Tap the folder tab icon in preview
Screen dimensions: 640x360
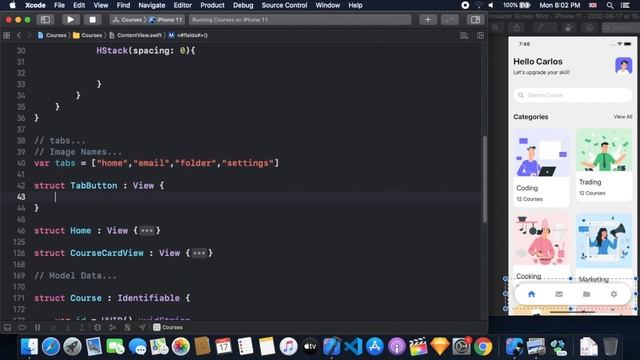coord(587,294)
